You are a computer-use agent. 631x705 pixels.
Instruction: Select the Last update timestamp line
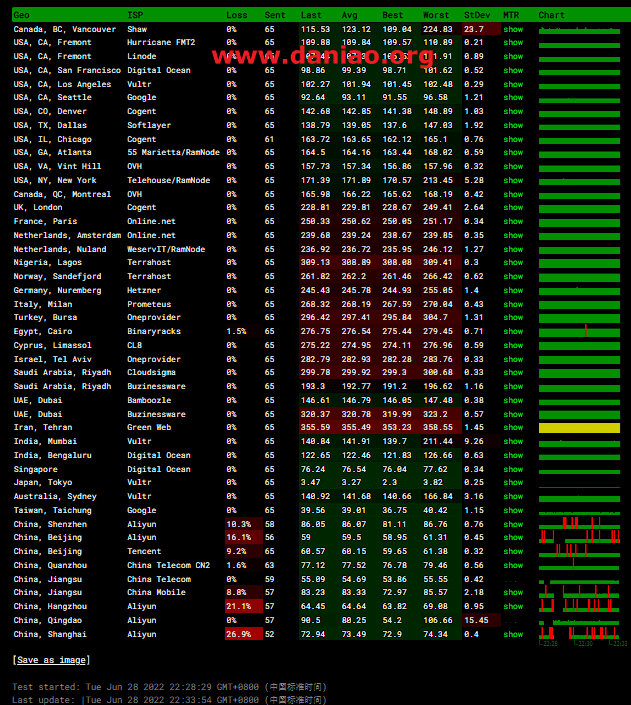169,700
